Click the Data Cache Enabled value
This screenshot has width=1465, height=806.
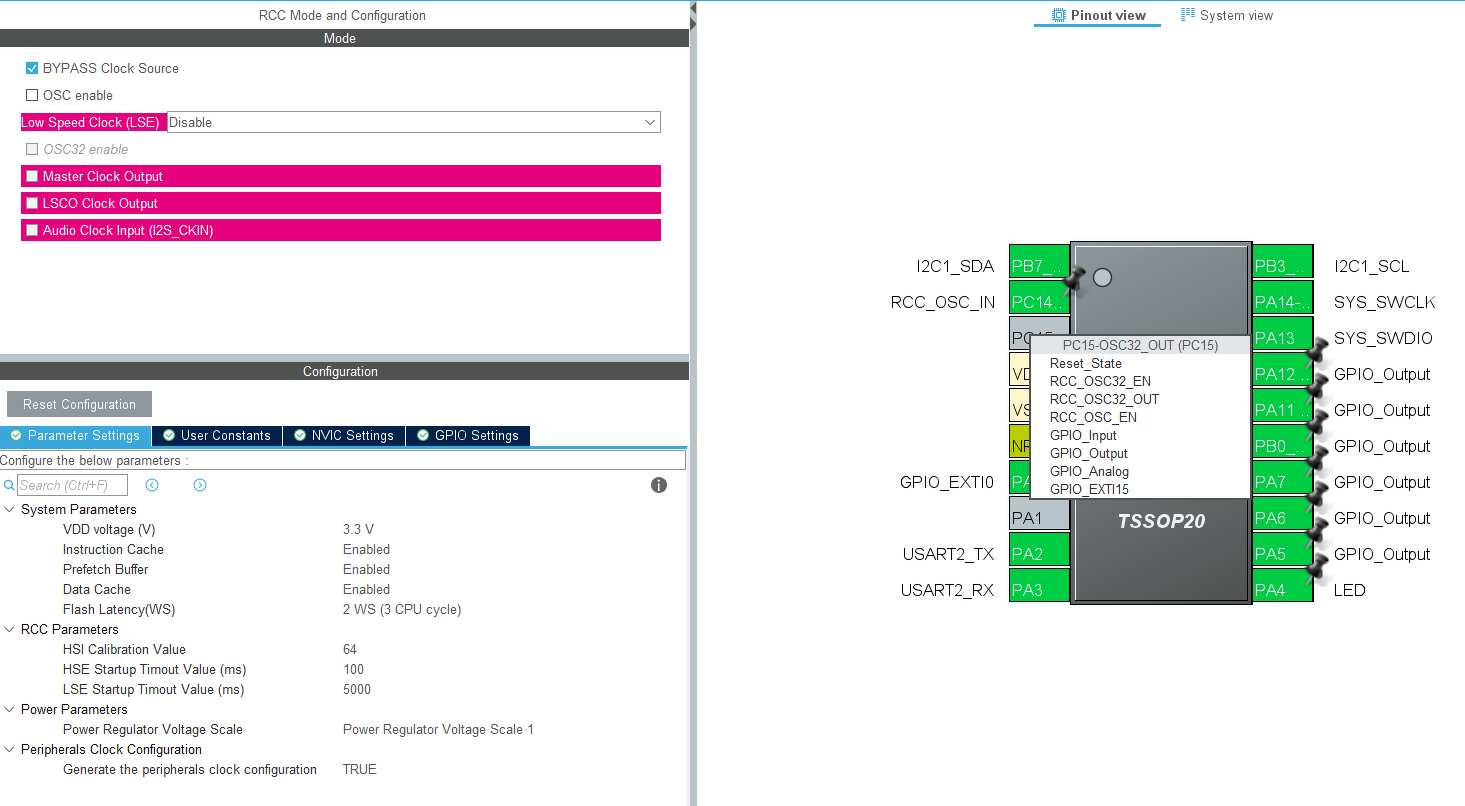(366, 589)
